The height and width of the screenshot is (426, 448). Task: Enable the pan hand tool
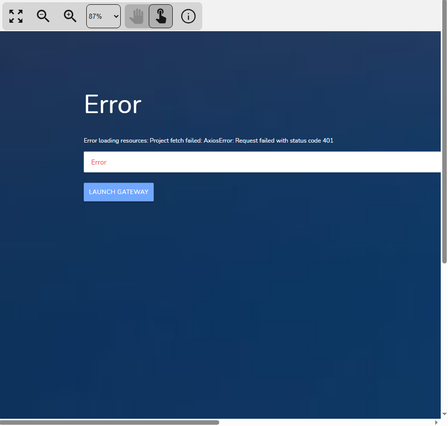point(136,16)
